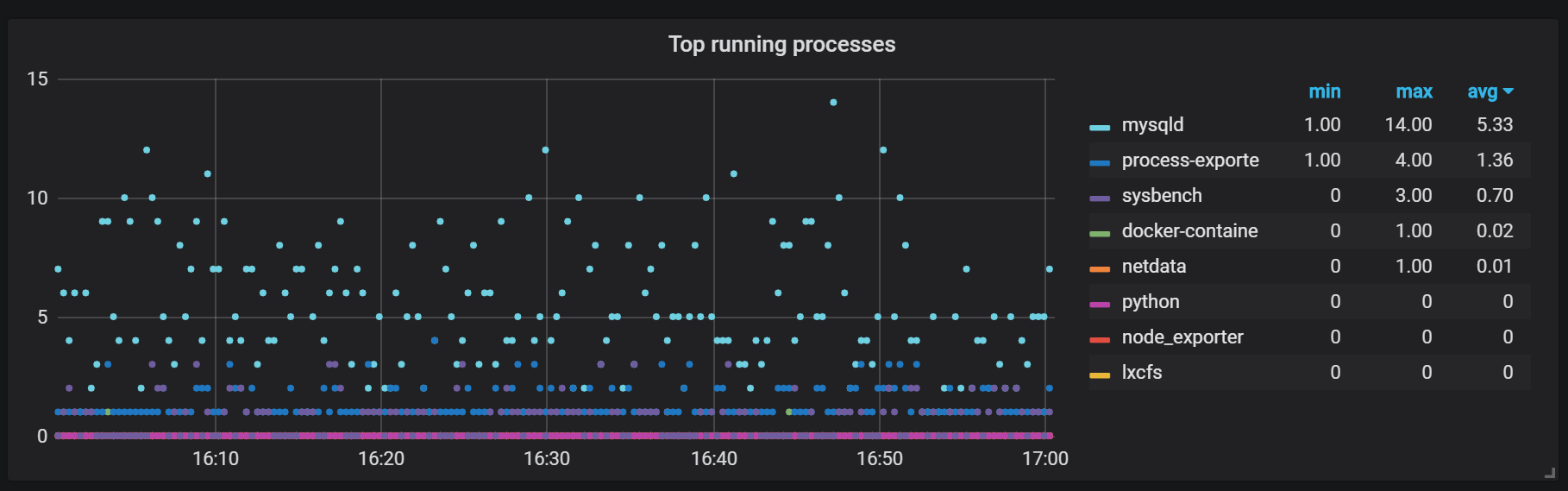The height and width of the screenshot is (491, 1568).
Task: Click the node_exporter red color swatch
Action: click(1100, 339)
